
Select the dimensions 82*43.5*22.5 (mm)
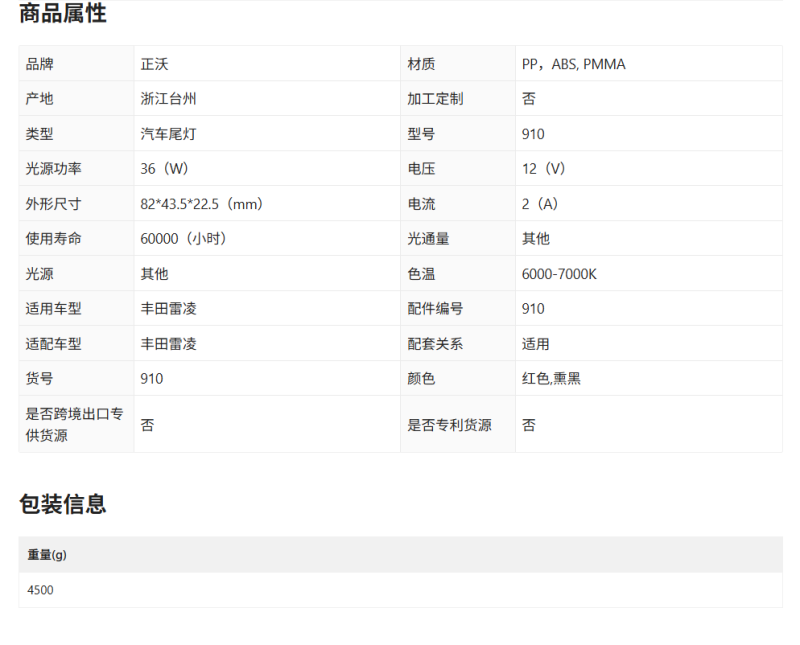pos(201,204)
